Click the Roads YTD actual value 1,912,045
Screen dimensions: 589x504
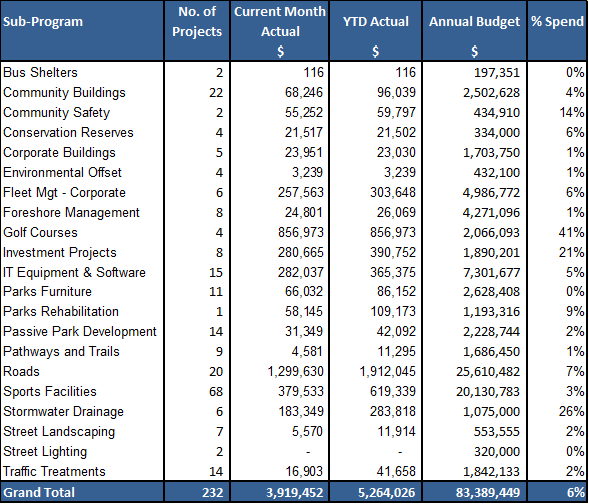388,372
